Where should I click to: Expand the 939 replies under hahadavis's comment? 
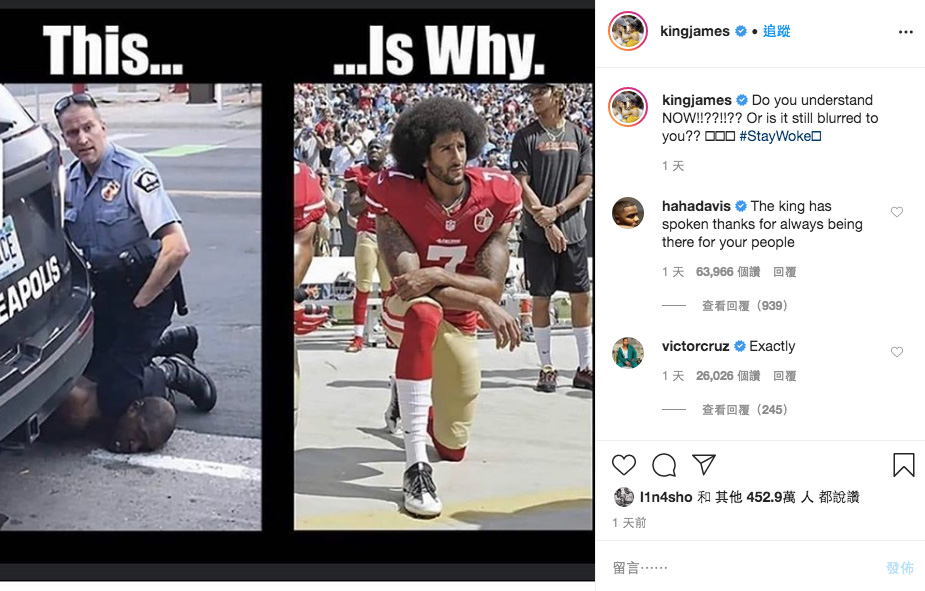click(744, 306)
